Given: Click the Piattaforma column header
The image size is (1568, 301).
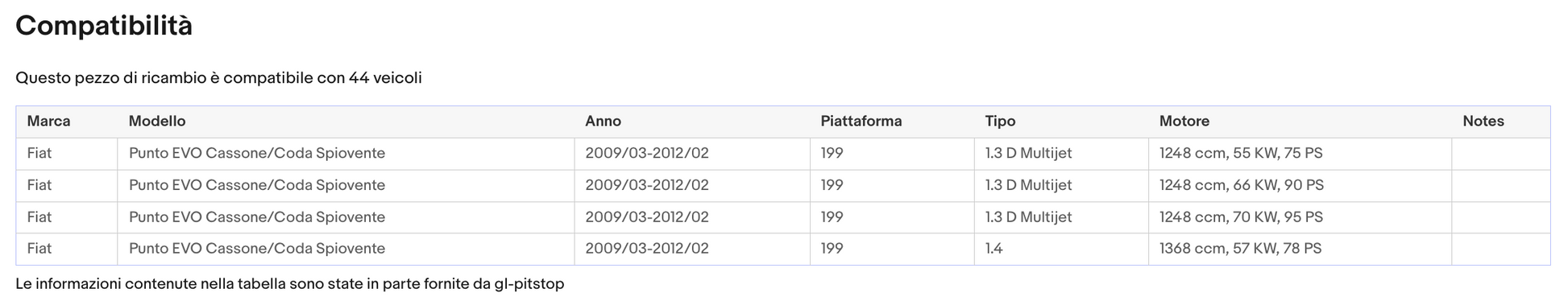Looking at the screenshot, I should tap(861, 122).
